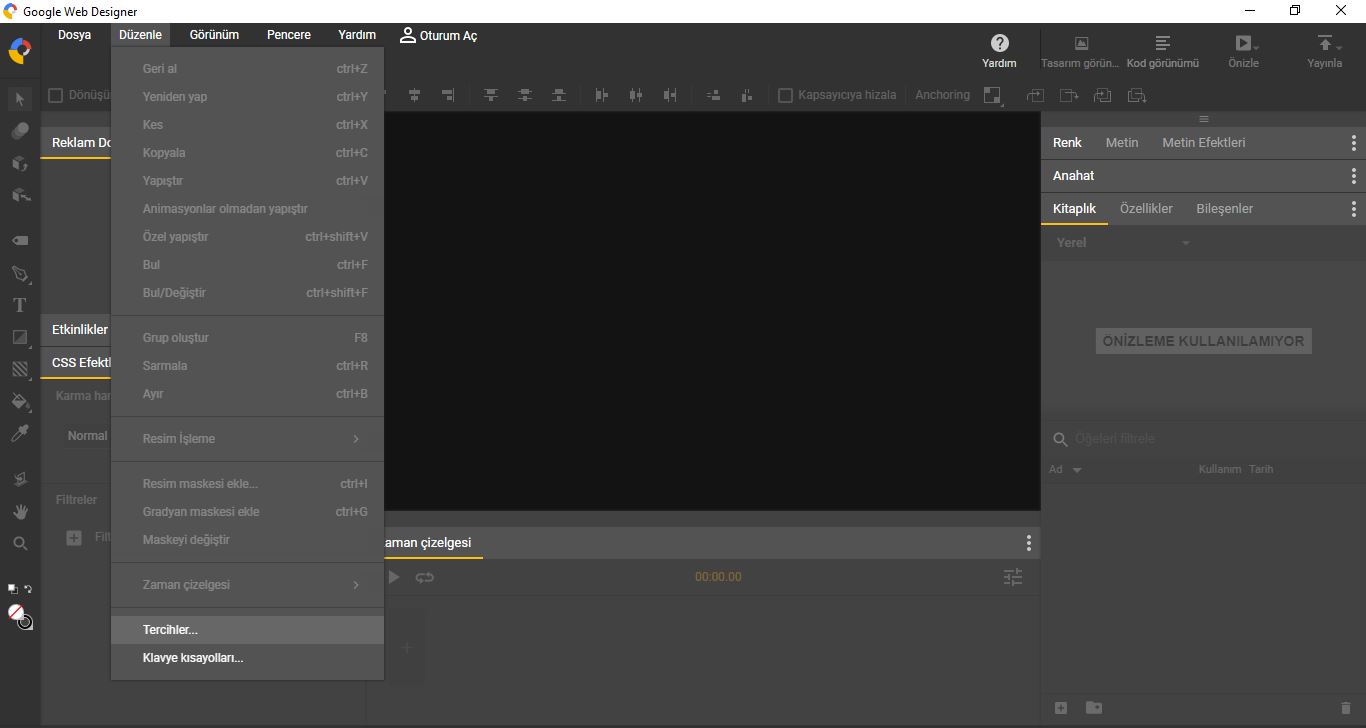
Task: Swap fill and stroke colors icon
Action: click(x=28, y=589)
